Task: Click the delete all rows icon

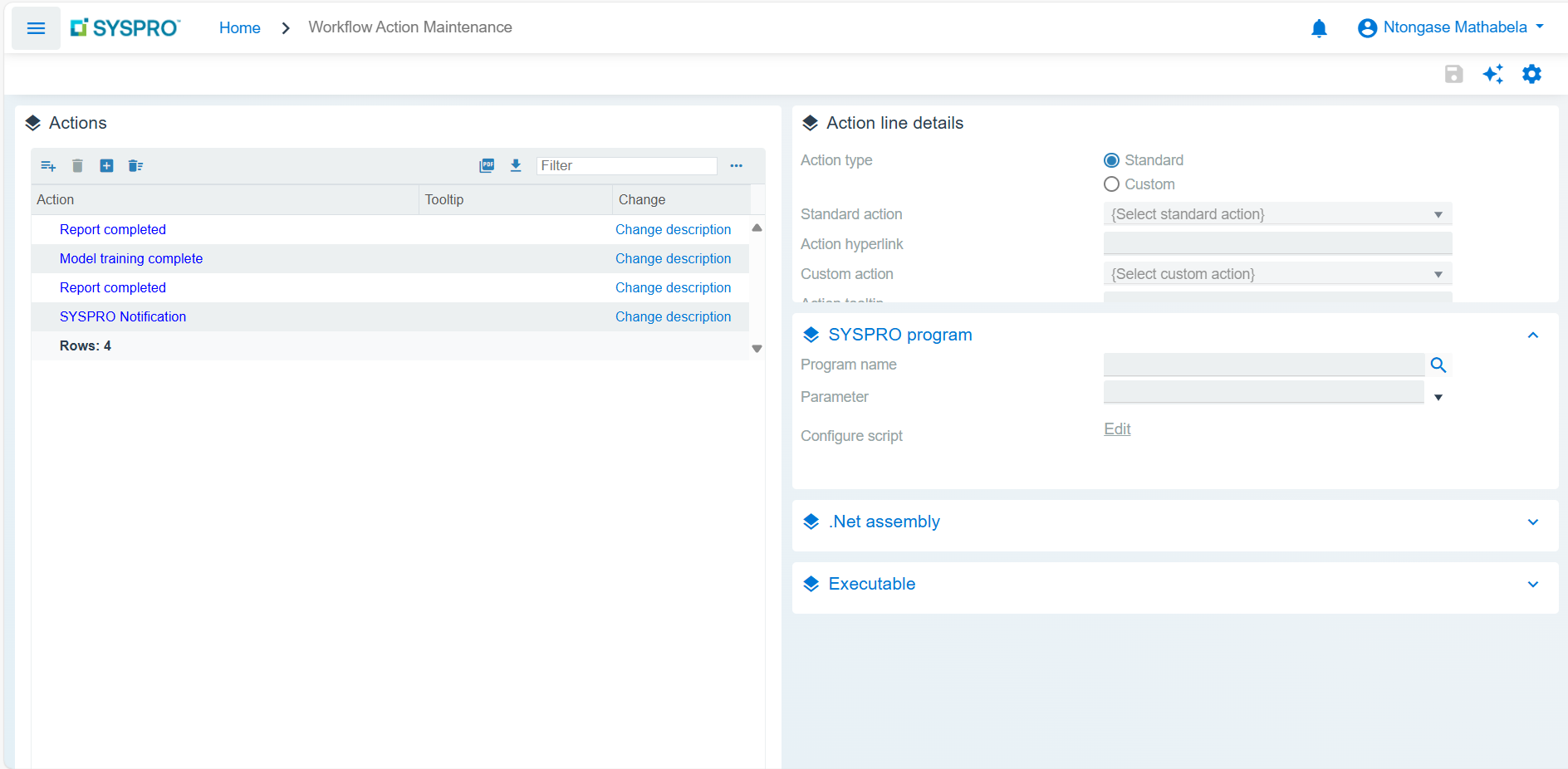Action: pyautogui.click(x=135, y=166)
